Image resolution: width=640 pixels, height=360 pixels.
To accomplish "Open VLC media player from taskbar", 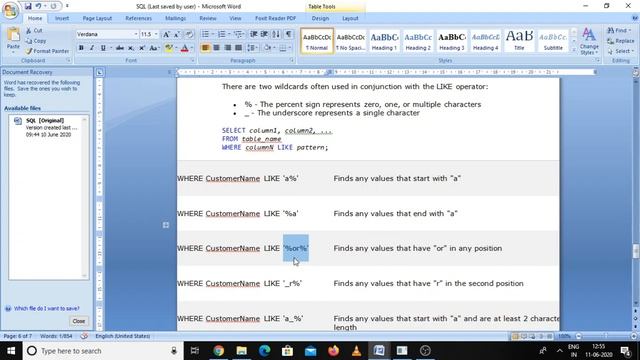I will pos(356,351).
